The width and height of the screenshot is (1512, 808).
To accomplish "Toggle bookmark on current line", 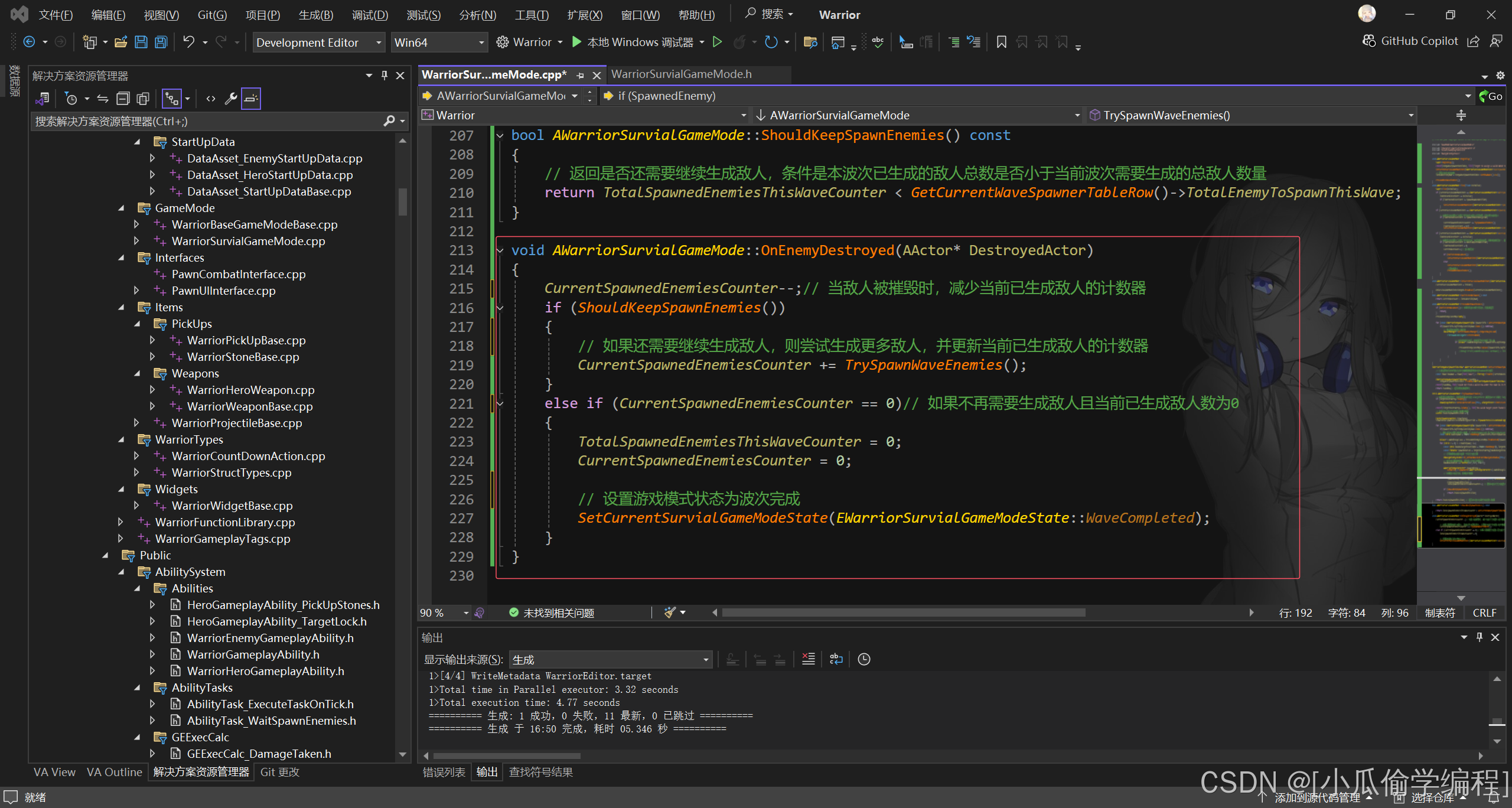I will 1001,42.
